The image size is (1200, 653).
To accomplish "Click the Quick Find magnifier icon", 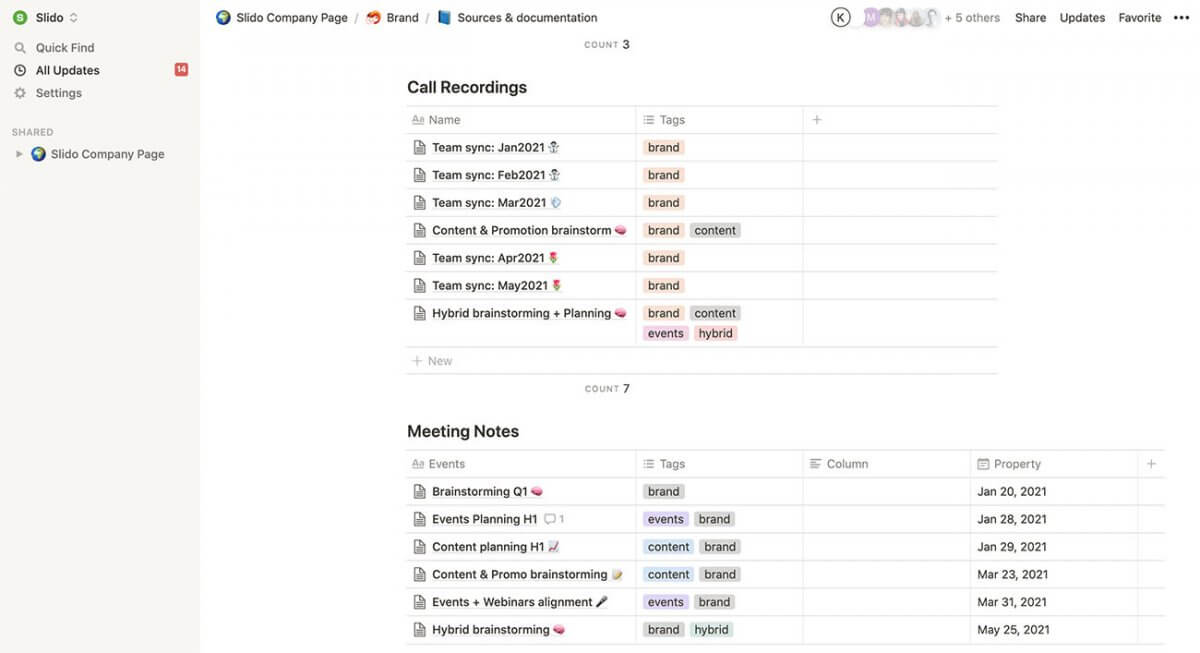I will pyautogui.click(x=21, y=47).
